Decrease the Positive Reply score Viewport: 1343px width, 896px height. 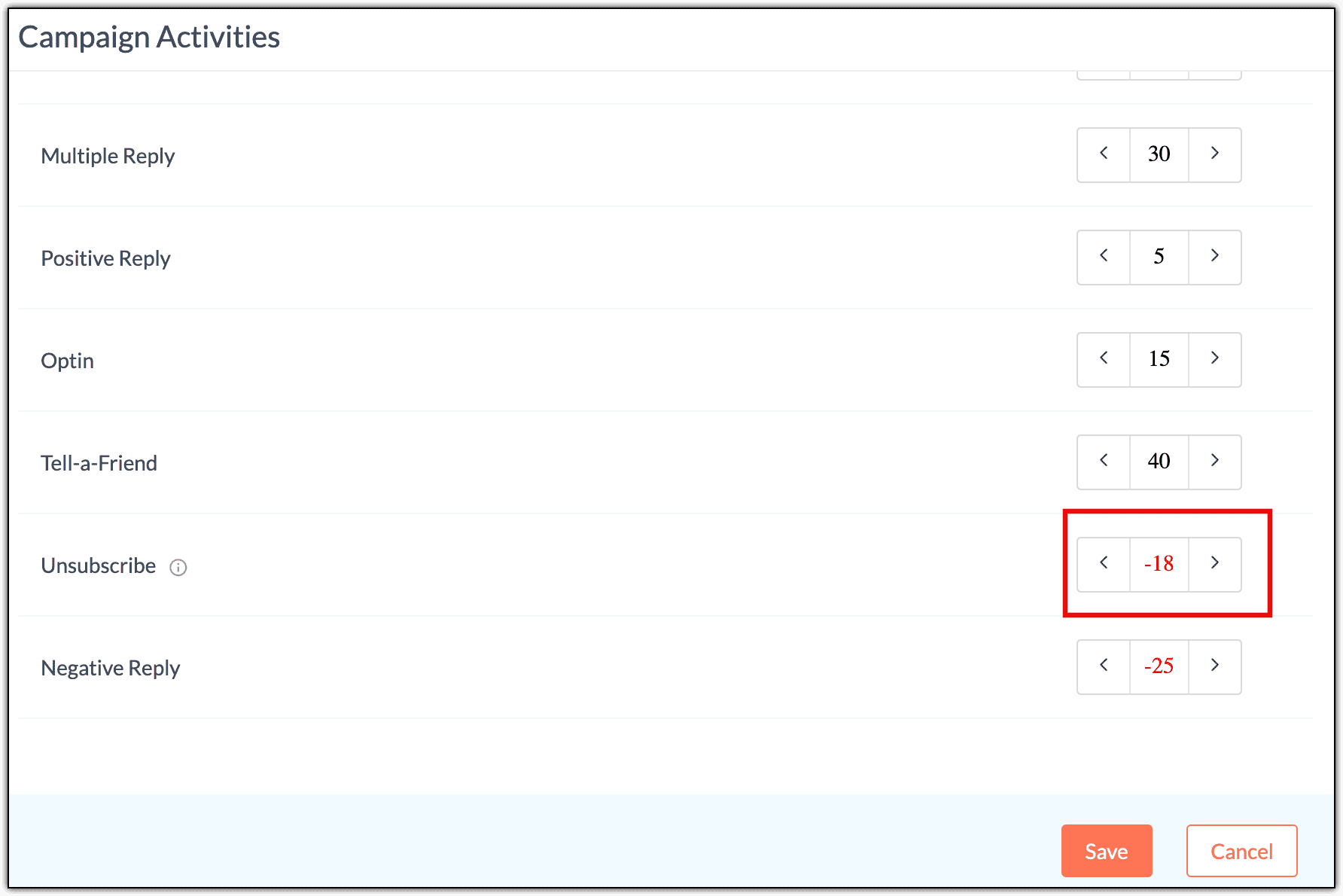1104,257
